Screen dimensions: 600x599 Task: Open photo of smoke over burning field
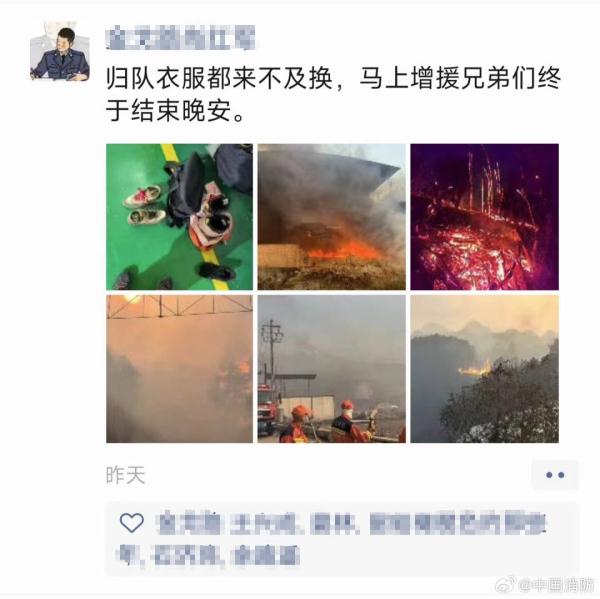point(331,217)
